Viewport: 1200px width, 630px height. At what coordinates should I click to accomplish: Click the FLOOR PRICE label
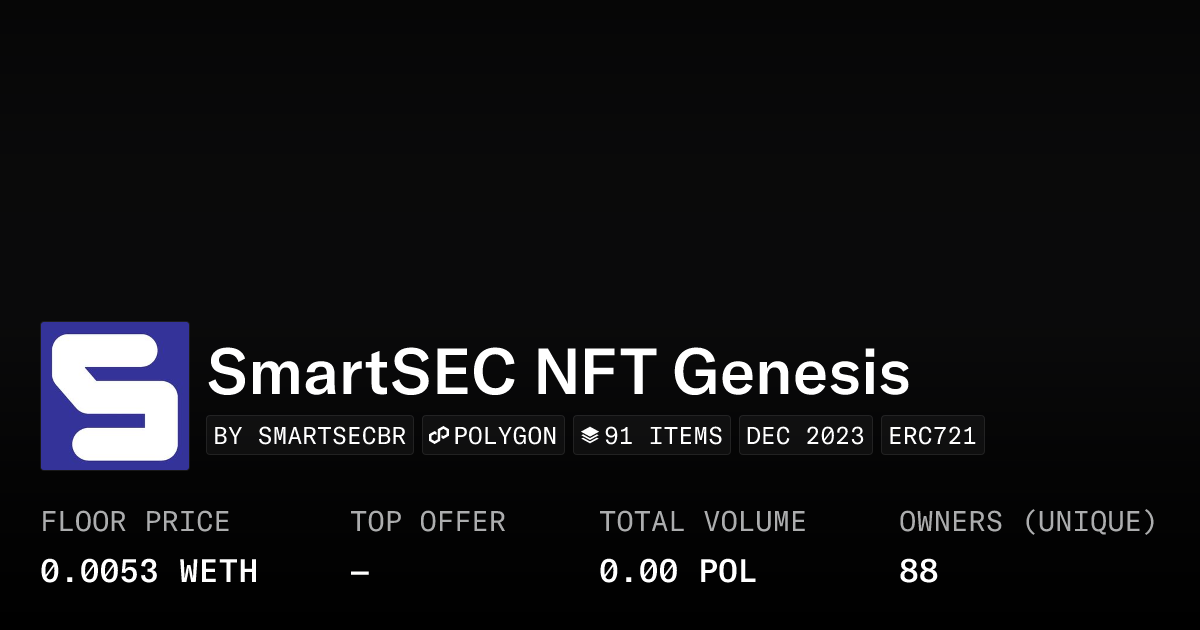(135, 522)
